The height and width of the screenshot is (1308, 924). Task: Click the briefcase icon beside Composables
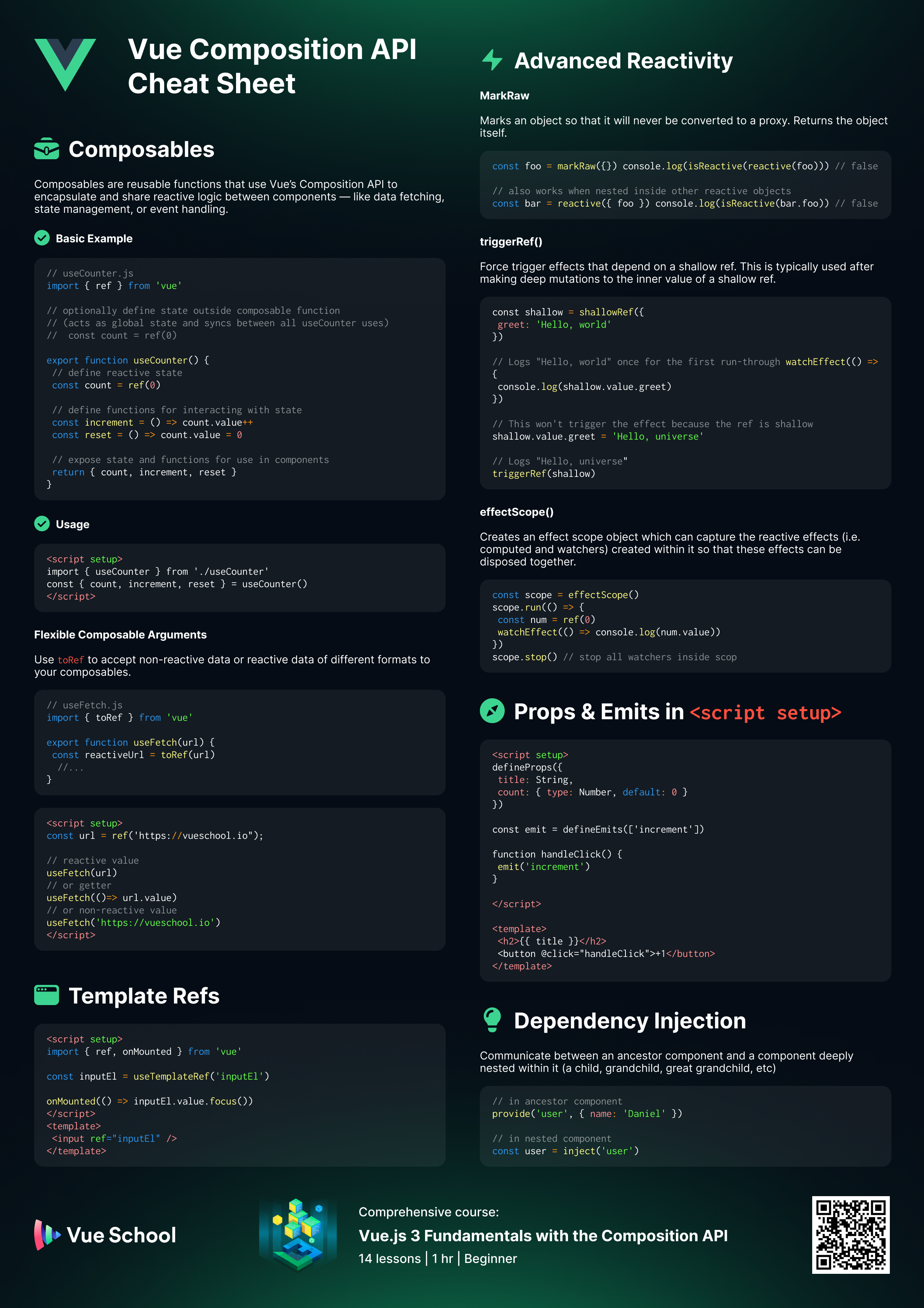point(47,149)
